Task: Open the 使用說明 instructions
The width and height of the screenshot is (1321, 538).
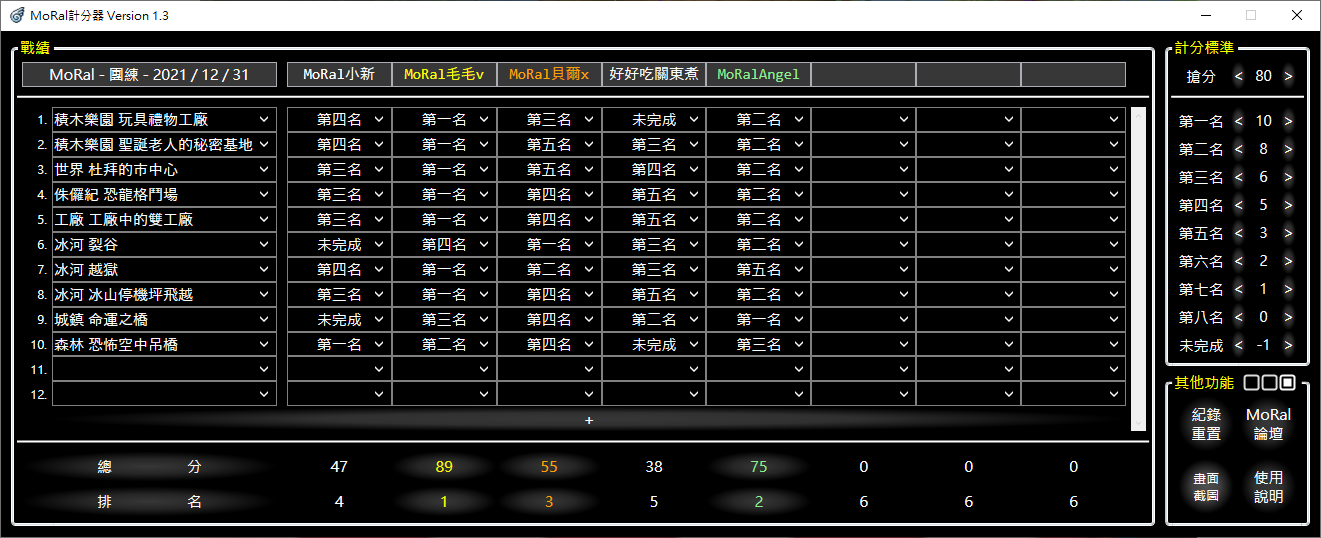Action: point(1268,487)
